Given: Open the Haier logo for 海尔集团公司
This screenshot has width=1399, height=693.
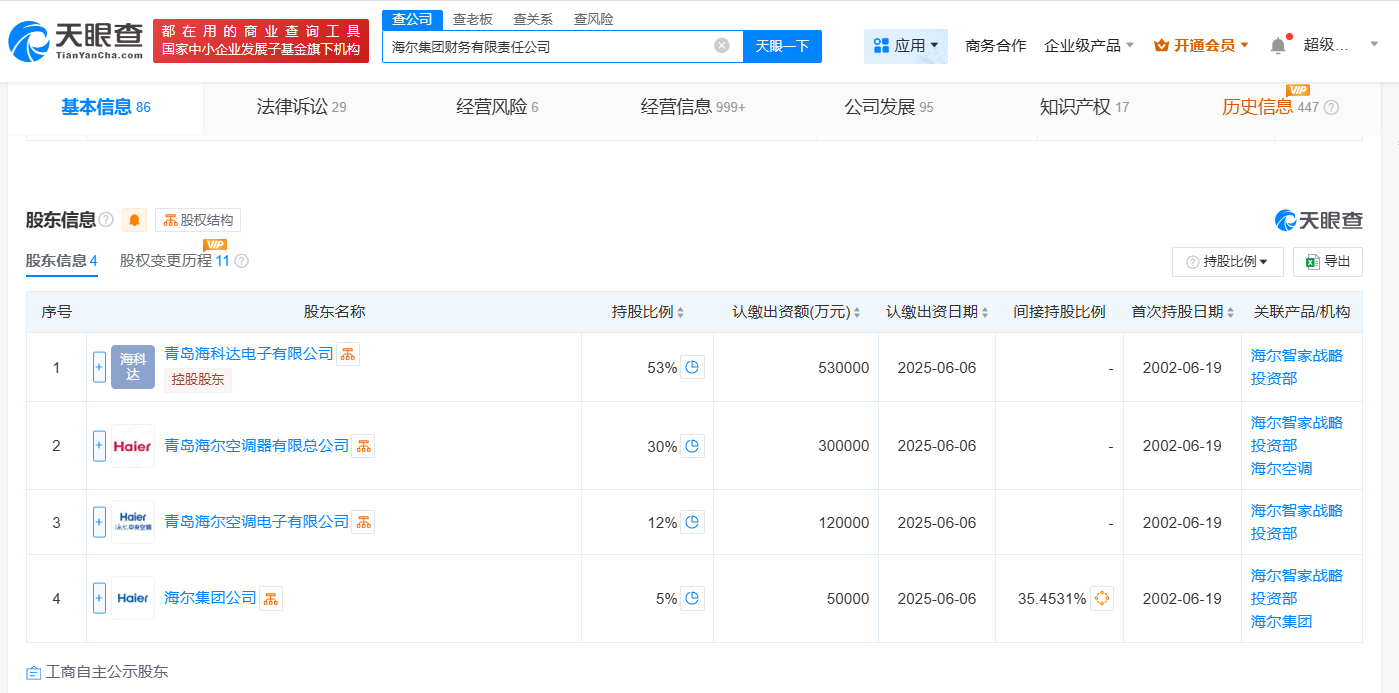Looking at the screenshot, I should [133, 598].
